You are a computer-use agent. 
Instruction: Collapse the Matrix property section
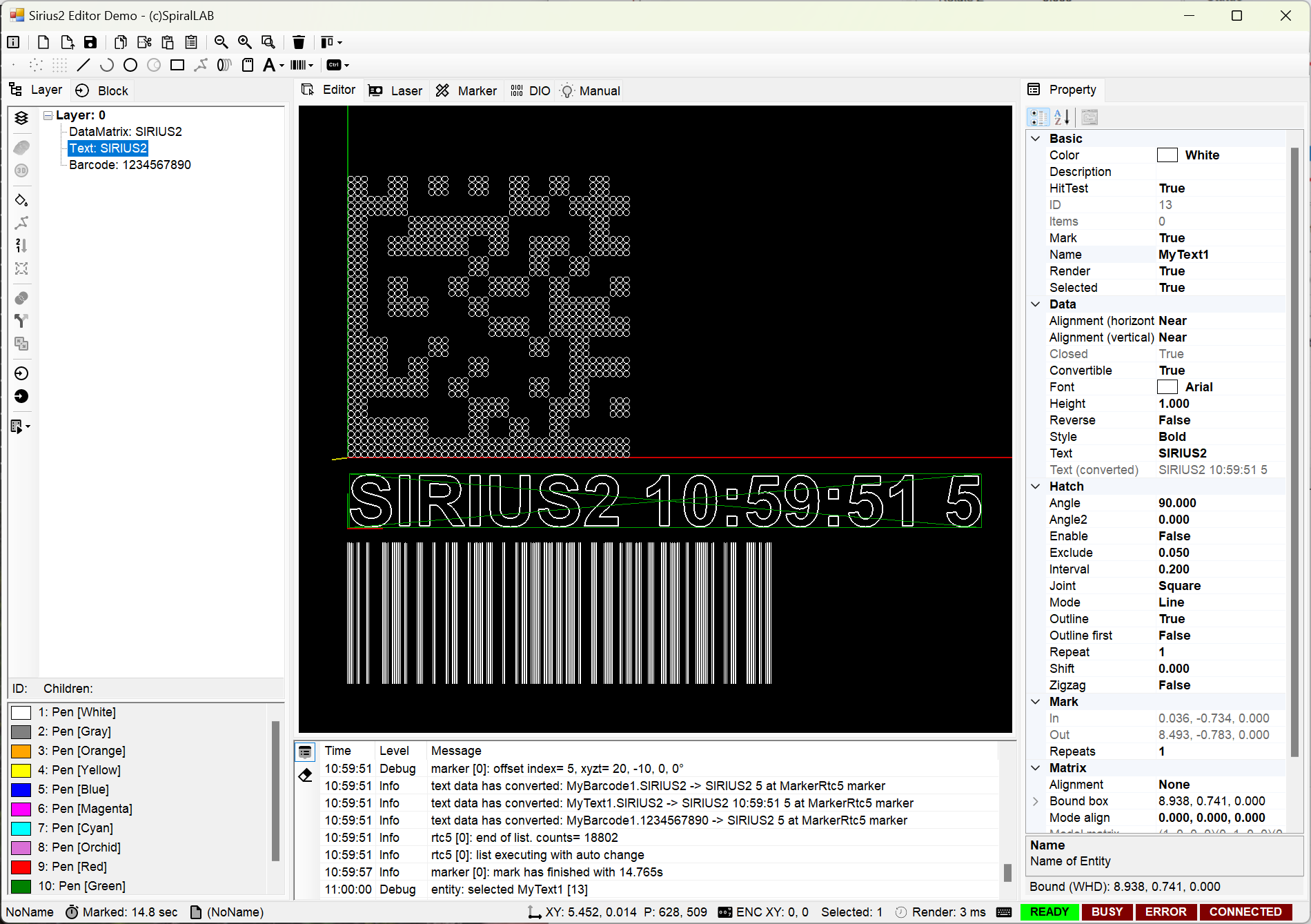[1036, 768]
